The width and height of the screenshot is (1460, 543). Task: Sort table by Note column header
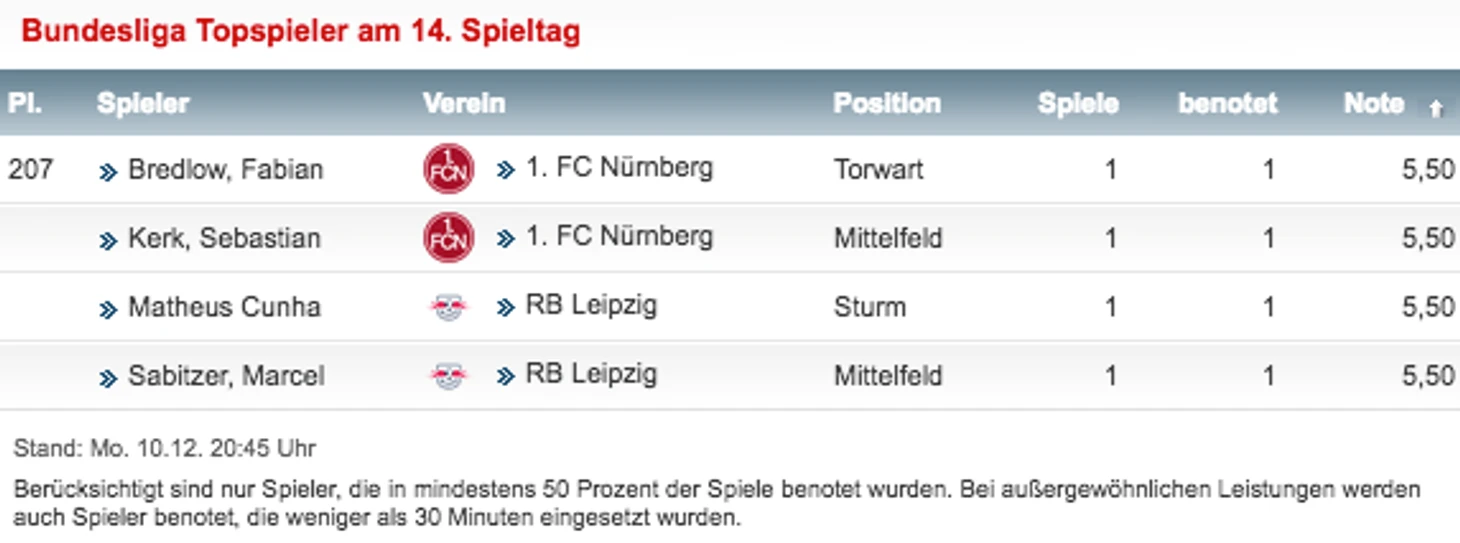click(x=1373, y=103)
